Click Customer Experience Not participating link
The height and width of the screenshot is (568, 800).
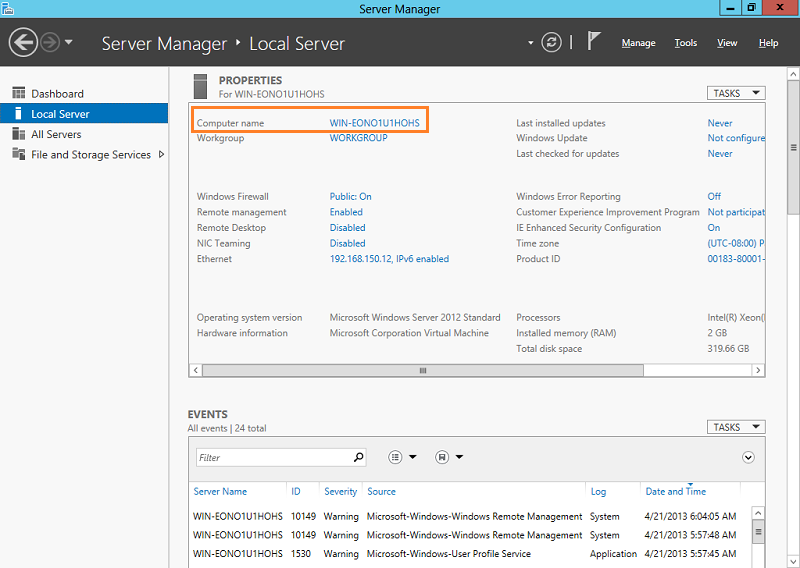point(736,212)
